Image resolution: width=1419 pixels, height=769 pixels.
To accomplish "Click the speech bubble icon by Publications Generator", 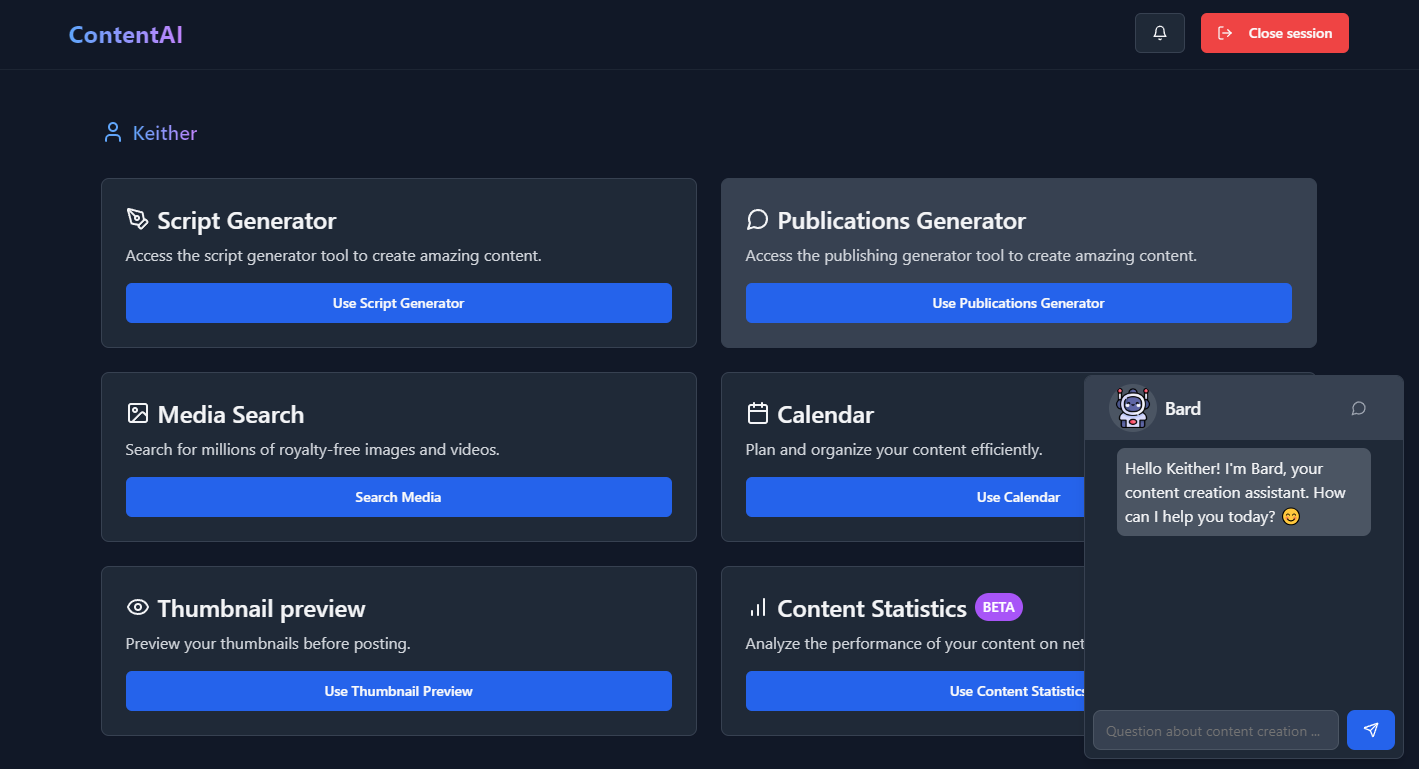I will coord(757,219).
